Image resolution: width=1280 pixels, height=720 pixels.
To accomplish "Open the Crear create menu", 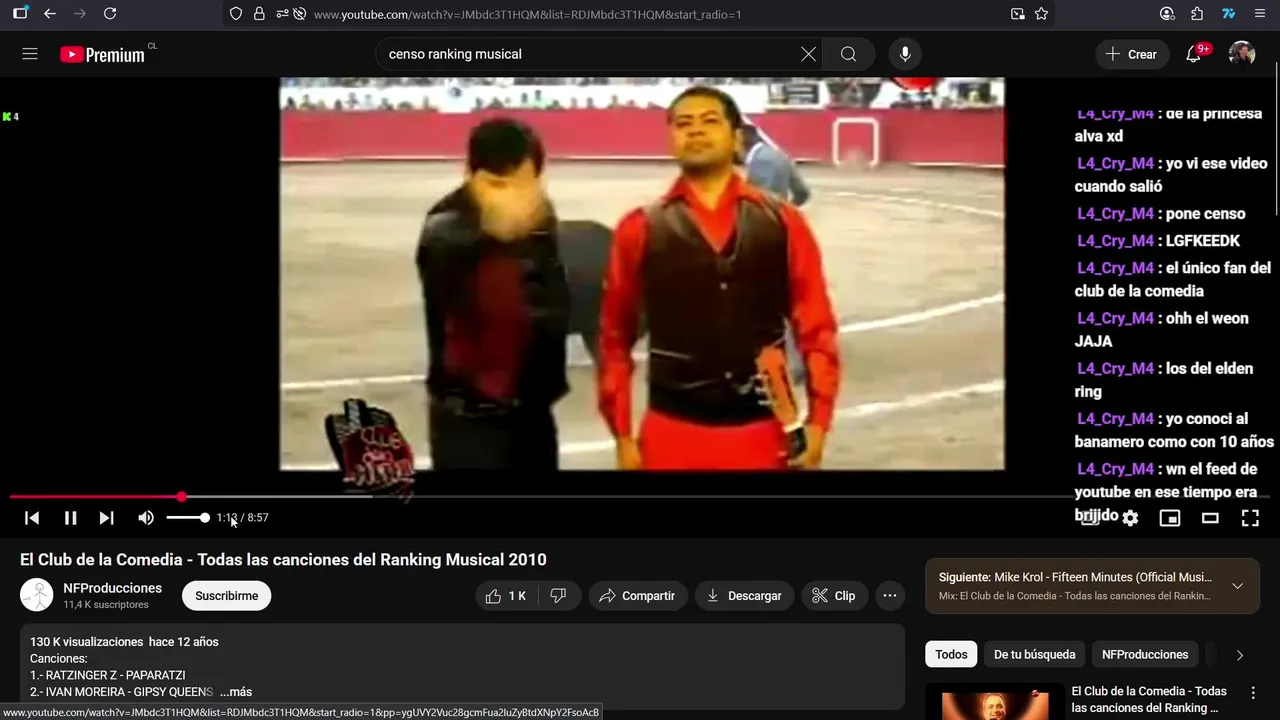I will pos(1131,54).
